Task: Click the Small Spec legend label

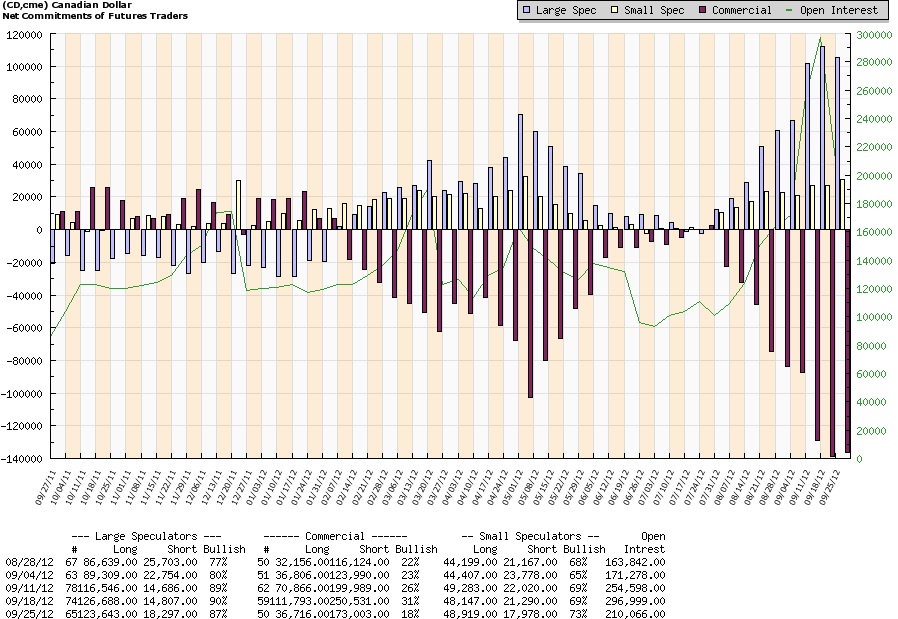Action: point(654,10)
